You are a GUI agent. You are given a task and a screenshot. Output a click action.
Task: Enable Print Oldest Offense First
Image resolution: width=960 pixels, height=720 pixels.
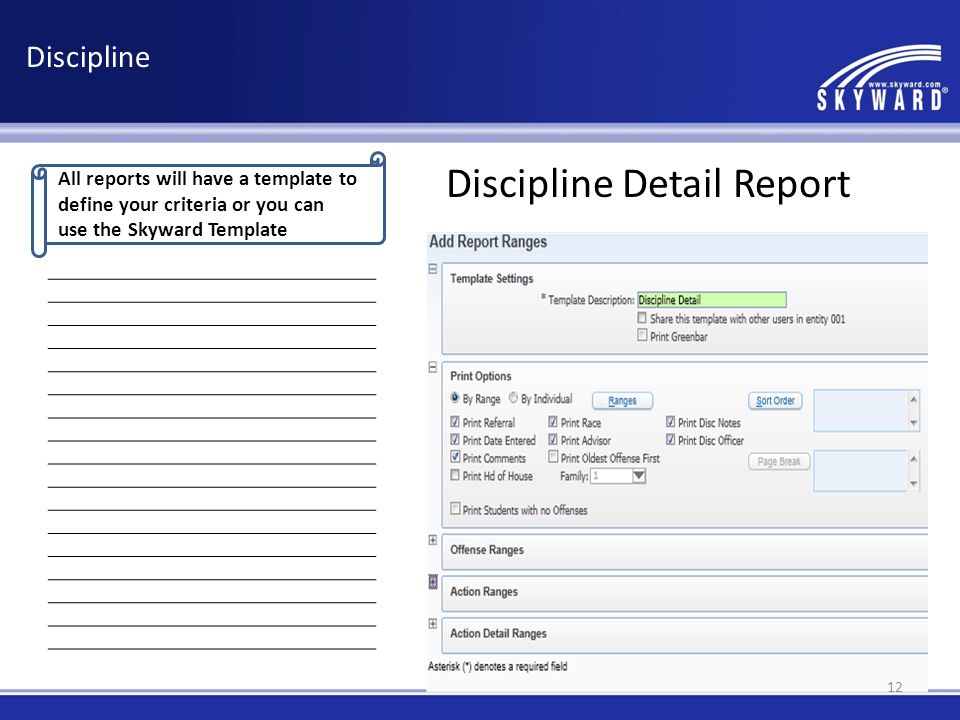[553, 457]
